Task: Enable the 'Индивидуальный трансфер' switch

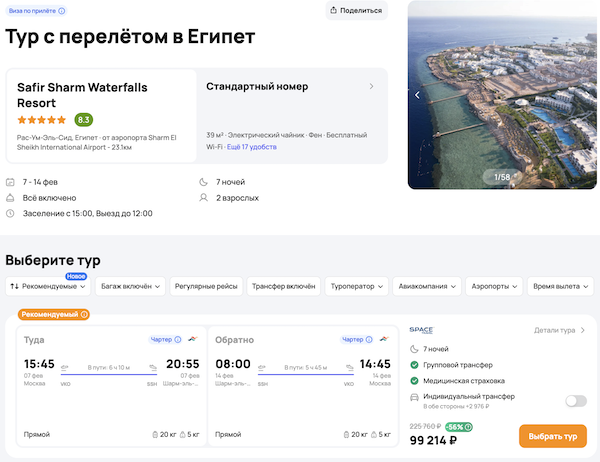Action: (x=575, y=401)
